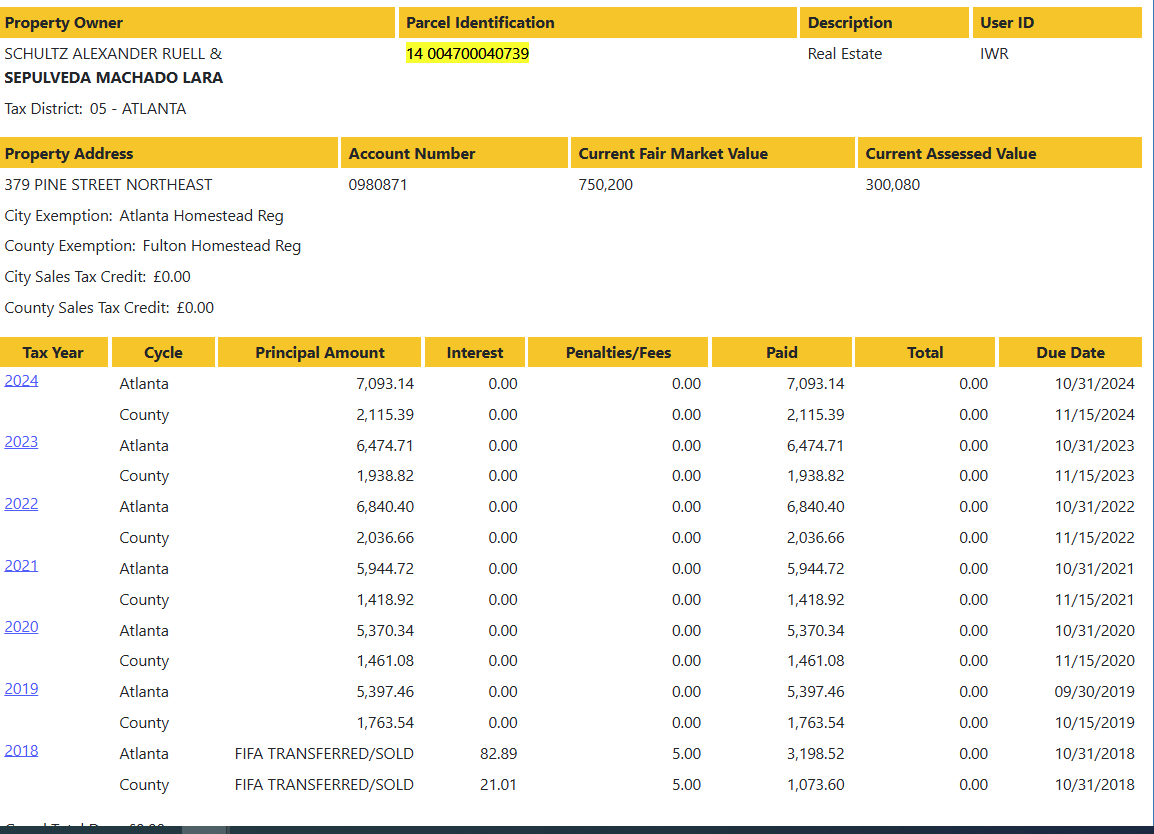The image size is (1154, 834).
Task: Click account number 0980871
Action: (x=378, y=185)
